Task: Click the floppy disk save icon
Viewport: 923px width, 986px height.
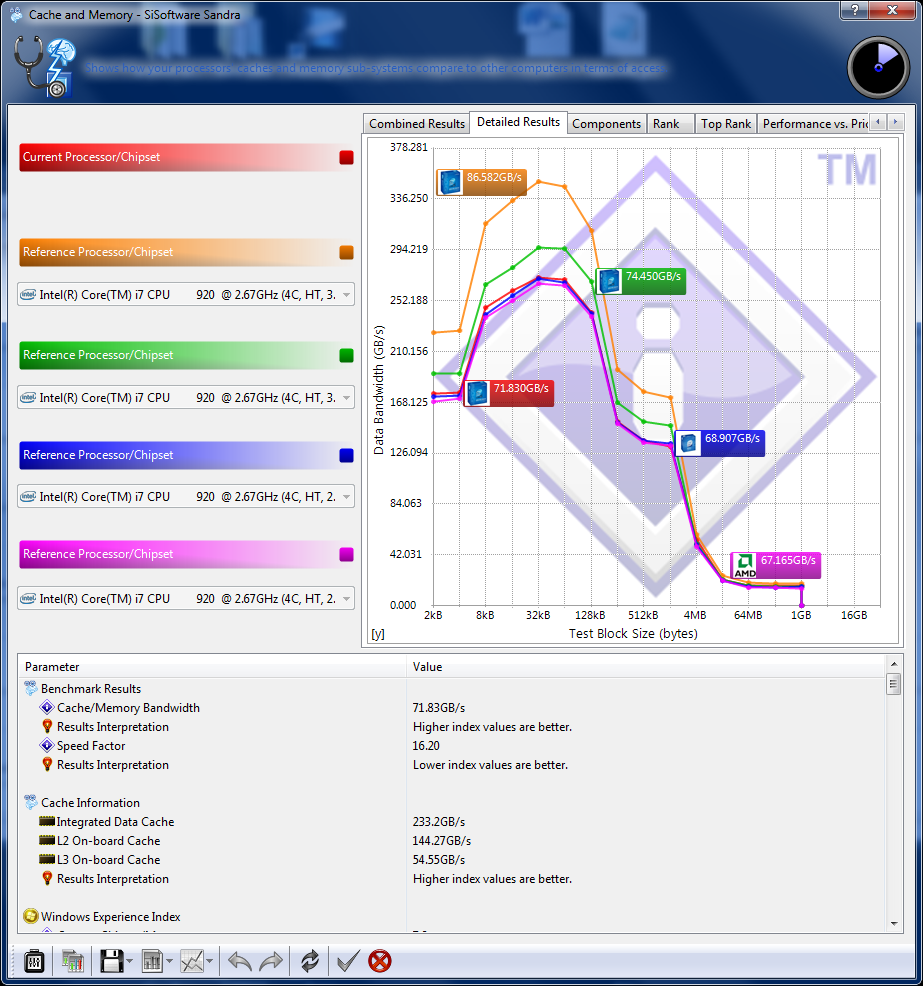Action: tap(112, 961)
